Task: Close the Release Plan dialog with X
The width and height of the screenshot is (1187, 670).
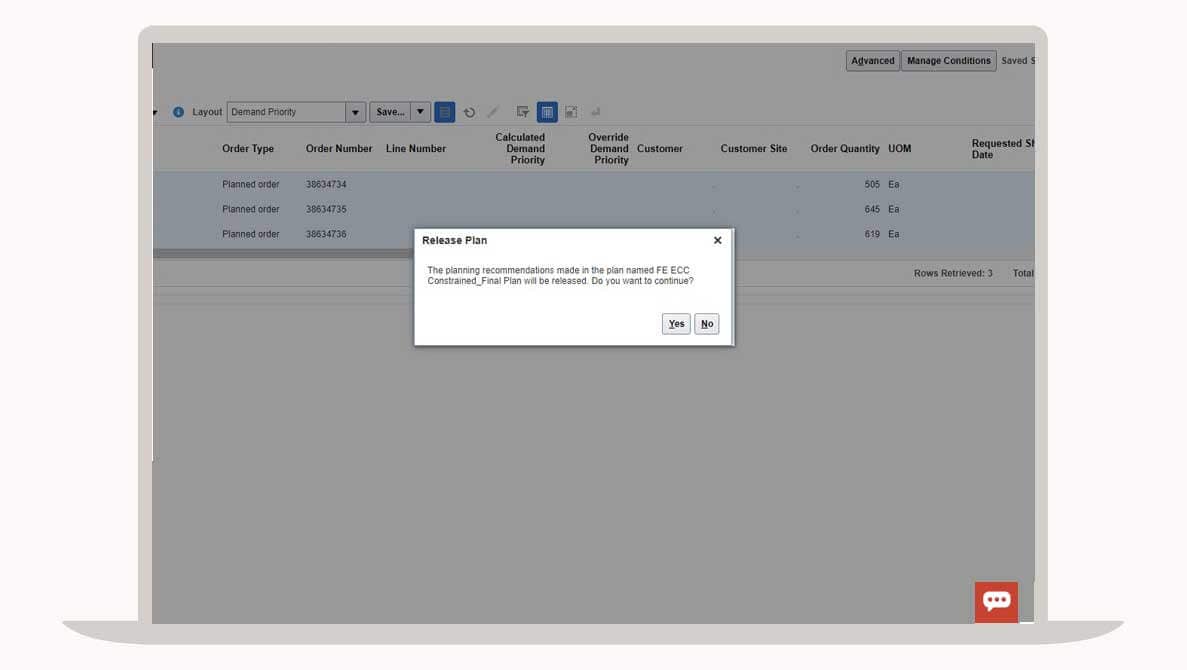Action: [717, 241]
